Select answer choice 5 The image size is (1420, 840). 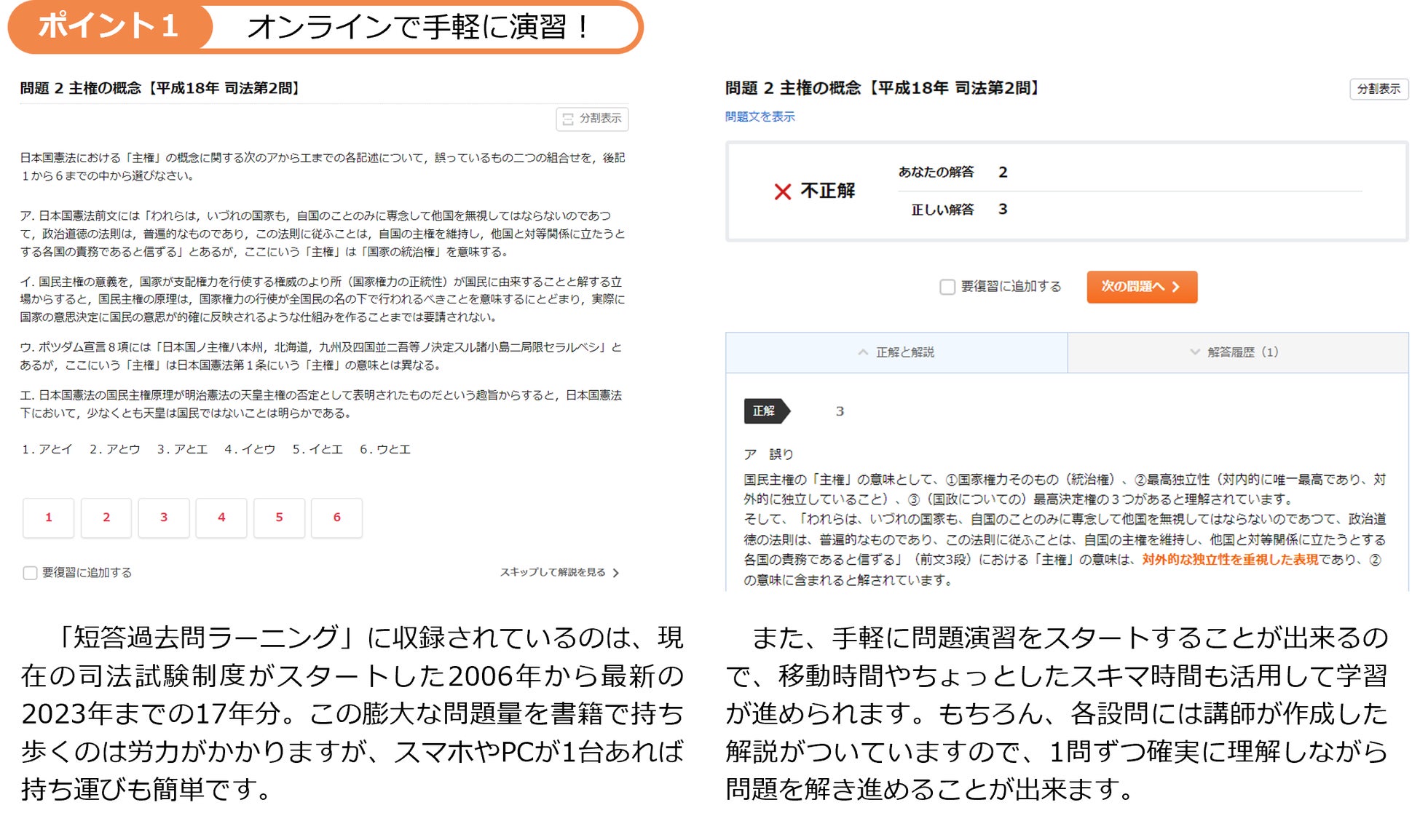[x=279, y=518]
